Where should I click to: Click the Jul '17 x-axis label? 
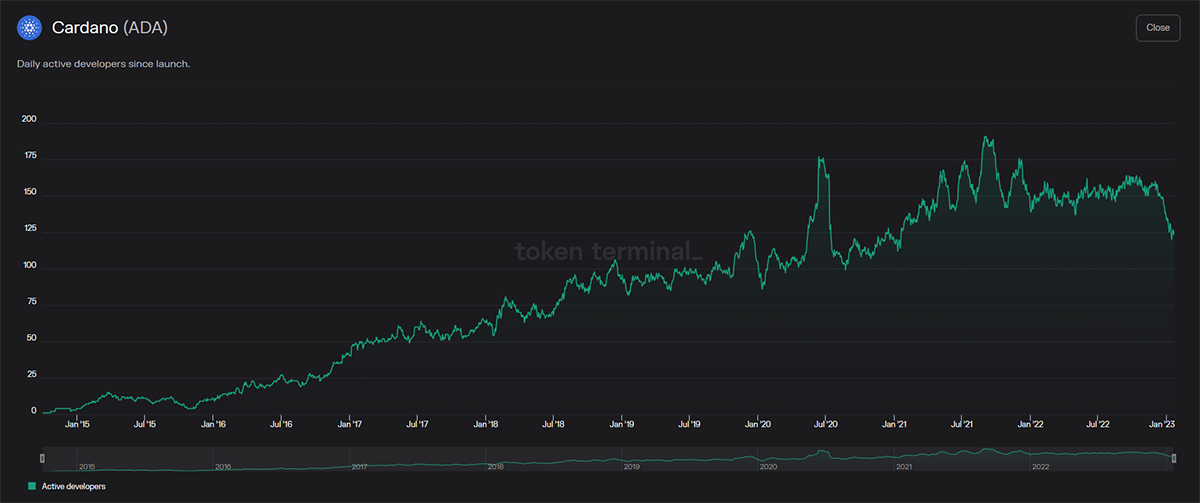417,424
